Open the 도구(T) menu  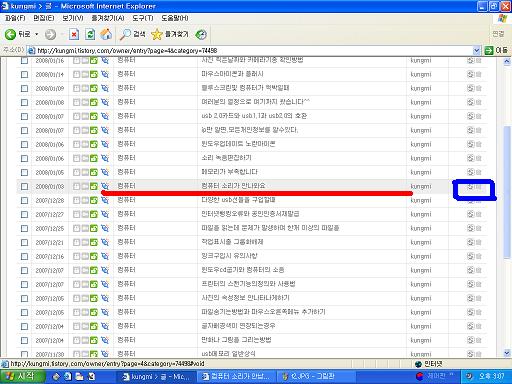point(143,18)
